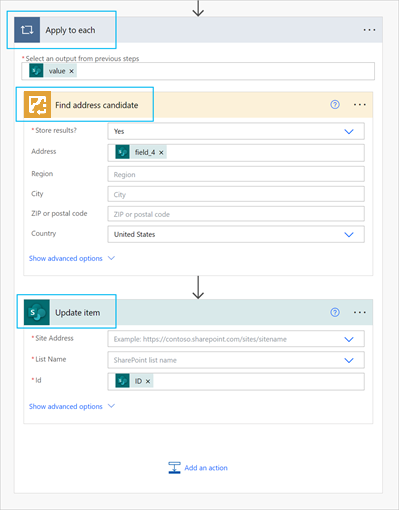The height and width of the screenshot is (510, 399).
Task: Expand advanced options under Update item
Action: coord(72,406)
